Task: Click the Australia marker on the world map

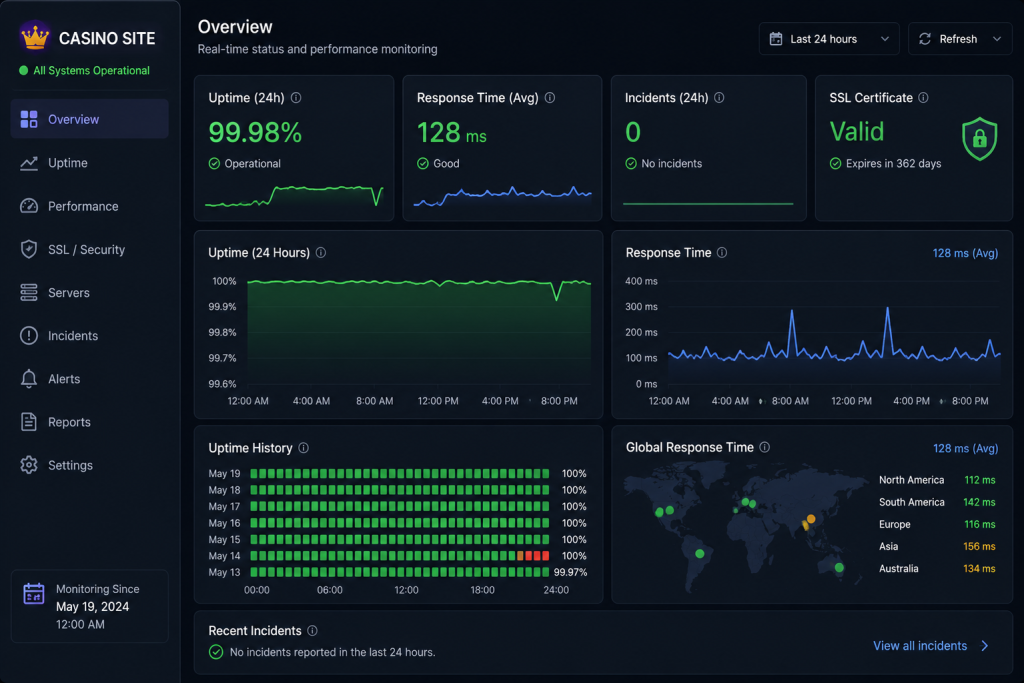Action: [839, 567]
